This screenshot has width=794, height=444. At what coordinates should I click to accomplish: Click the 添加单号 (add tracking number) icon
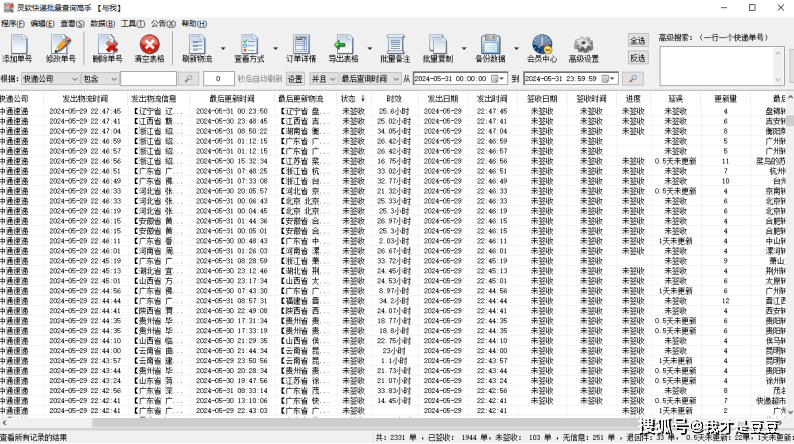click(18, 45)
